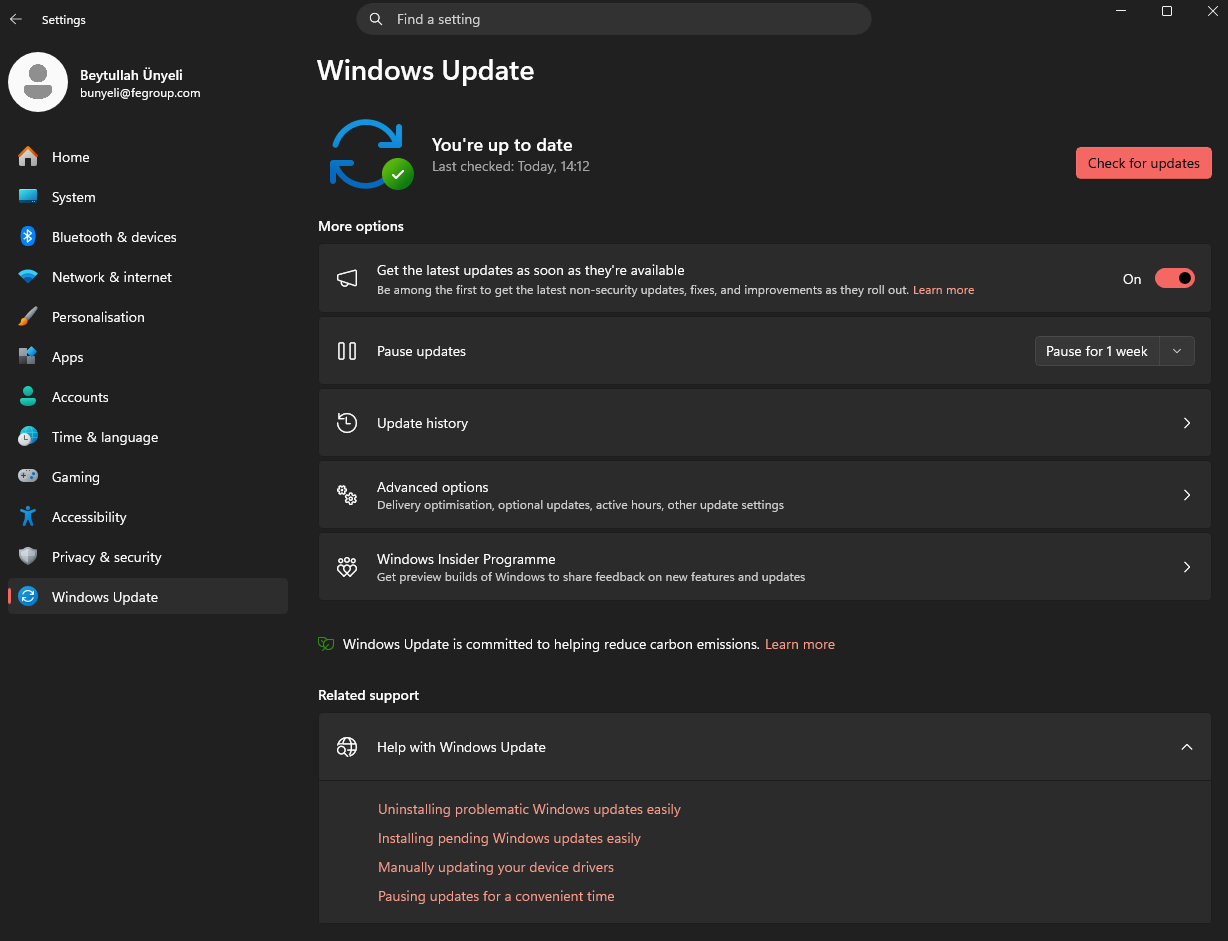The height and width of the screenshot is (941, 1228).
Task: Click the megaphone icon for latest updates
Action: tap(347, 278)
